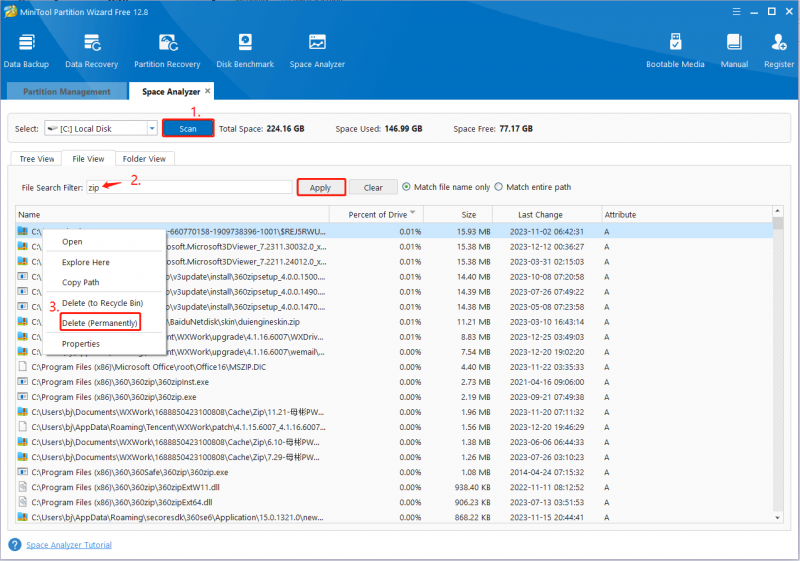Click the 15.93 MB size cell
This screenshot has width=800, height=561.
click(x=473, y=232)
